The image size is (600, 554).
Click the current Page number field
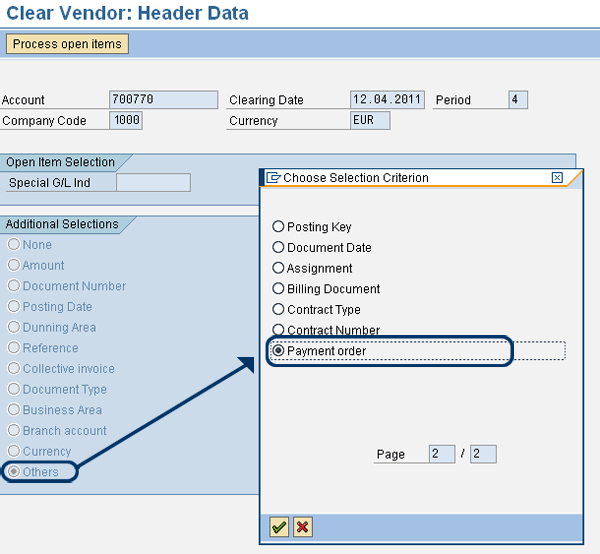tap(441, 454)
